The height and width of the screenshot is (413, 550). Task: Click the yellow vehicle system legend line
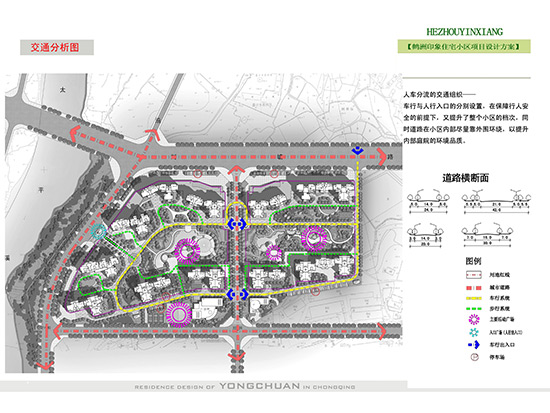point(474,298)
